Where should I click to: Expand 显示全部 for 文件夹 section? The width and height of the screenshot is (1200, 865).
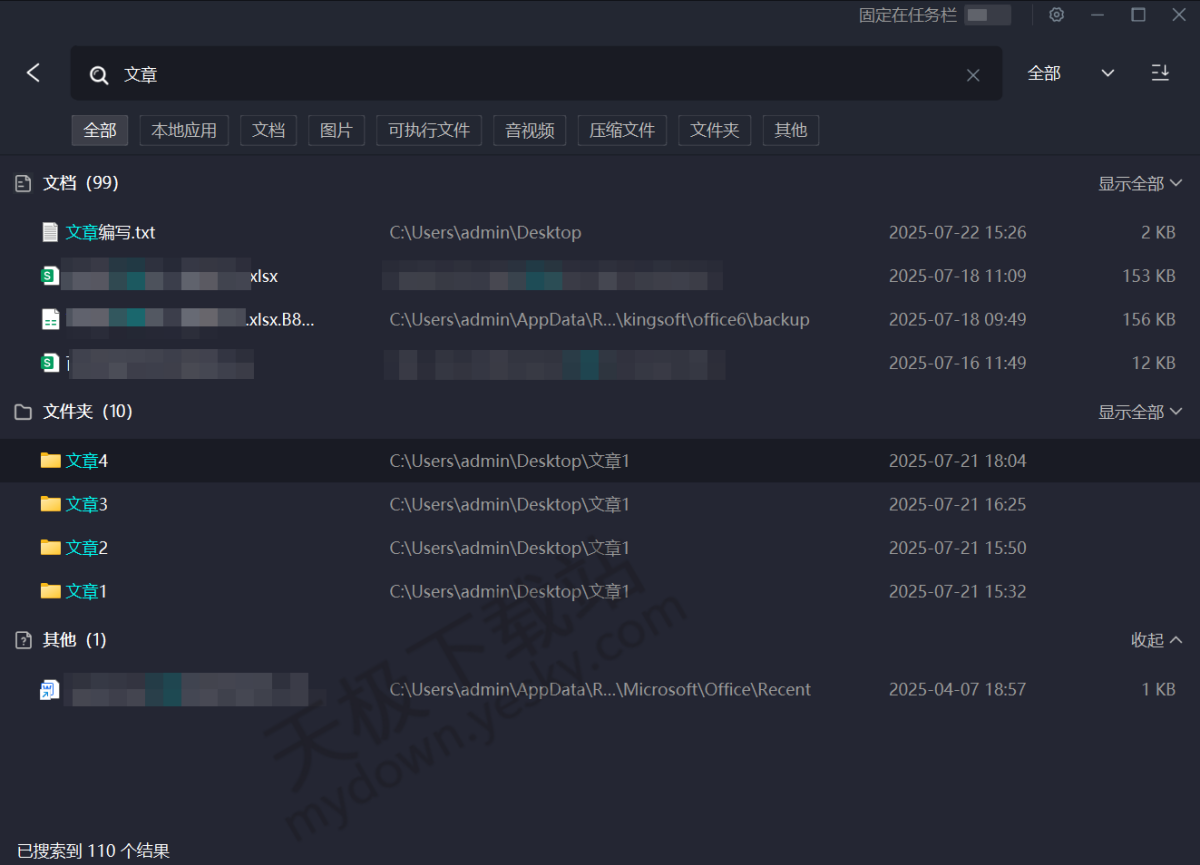point(1140,411)
